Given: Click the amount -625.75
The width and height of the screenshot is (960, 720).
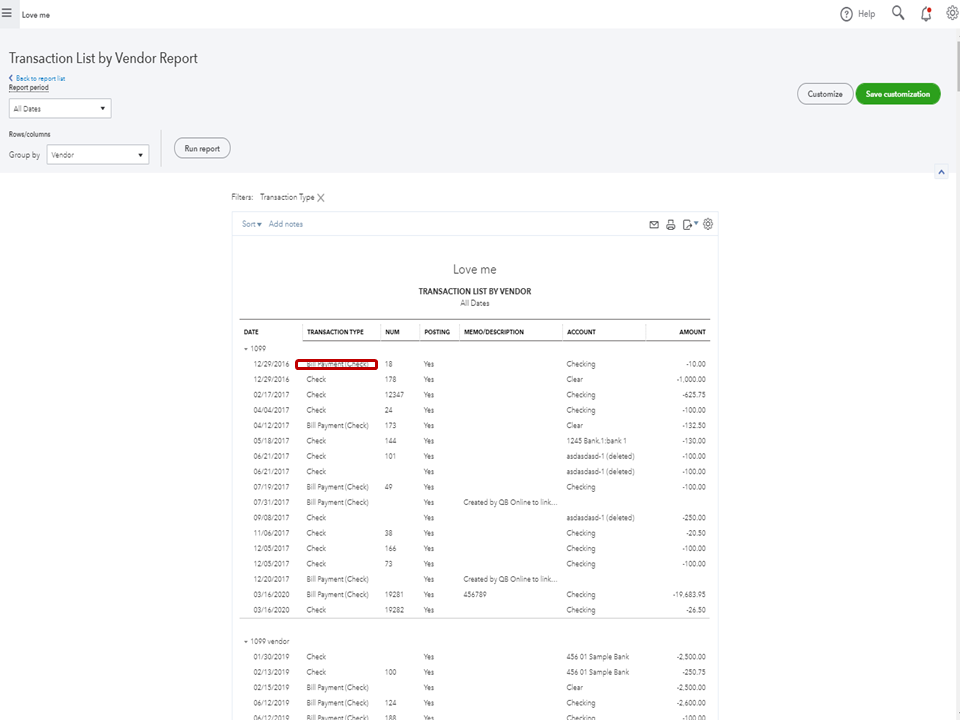Looking at the screenshot, I should pos(694,395).
